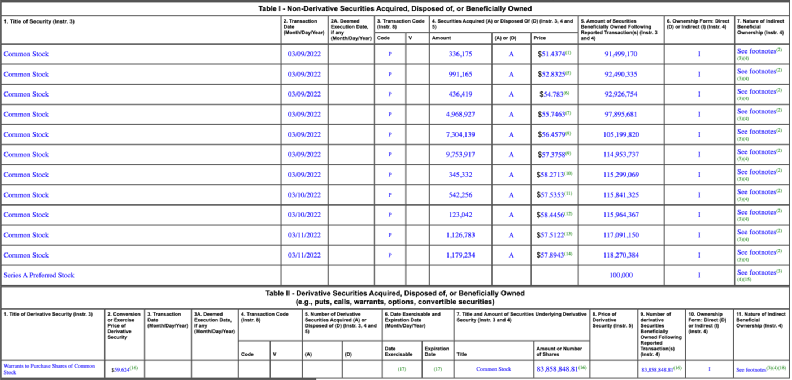Viewport: 792px width, 380px height.
Task: Open footnote (17) under Date Exercisable
Action: 402,369
